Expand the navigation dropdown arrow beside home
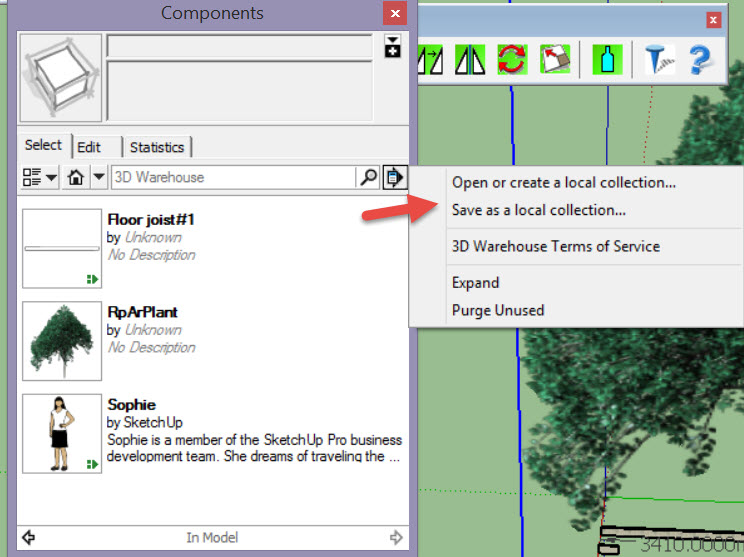This screenshot has height=557, width=744. click(98, 177)
